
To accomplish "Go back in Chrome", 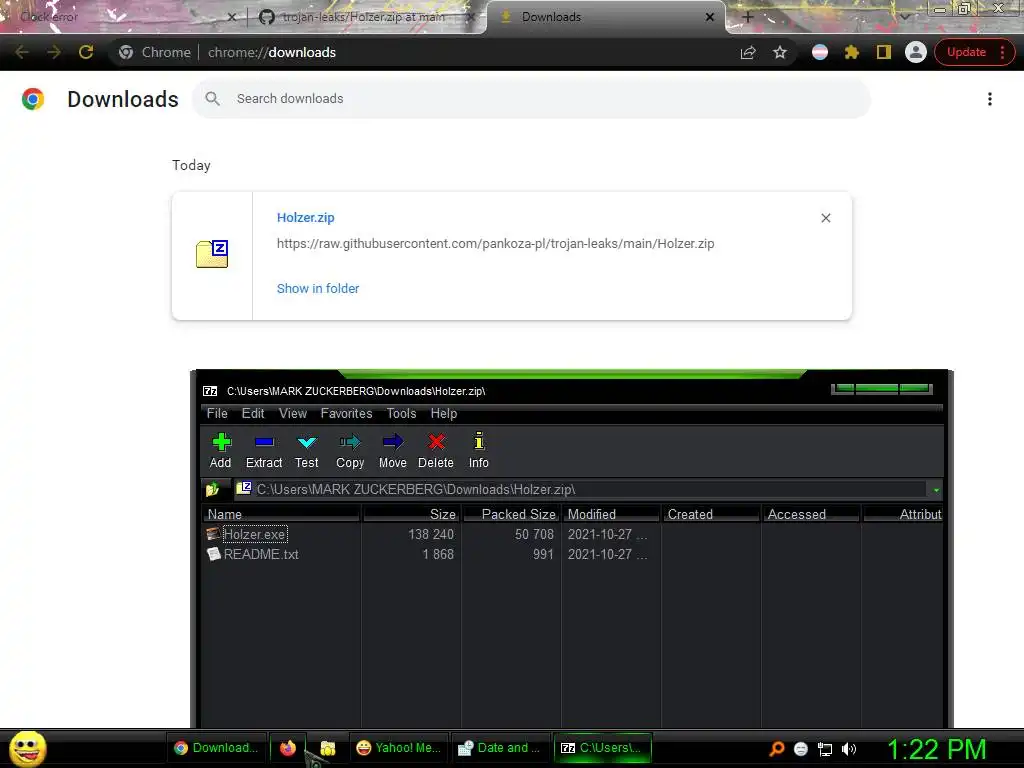I will (22, 52).
